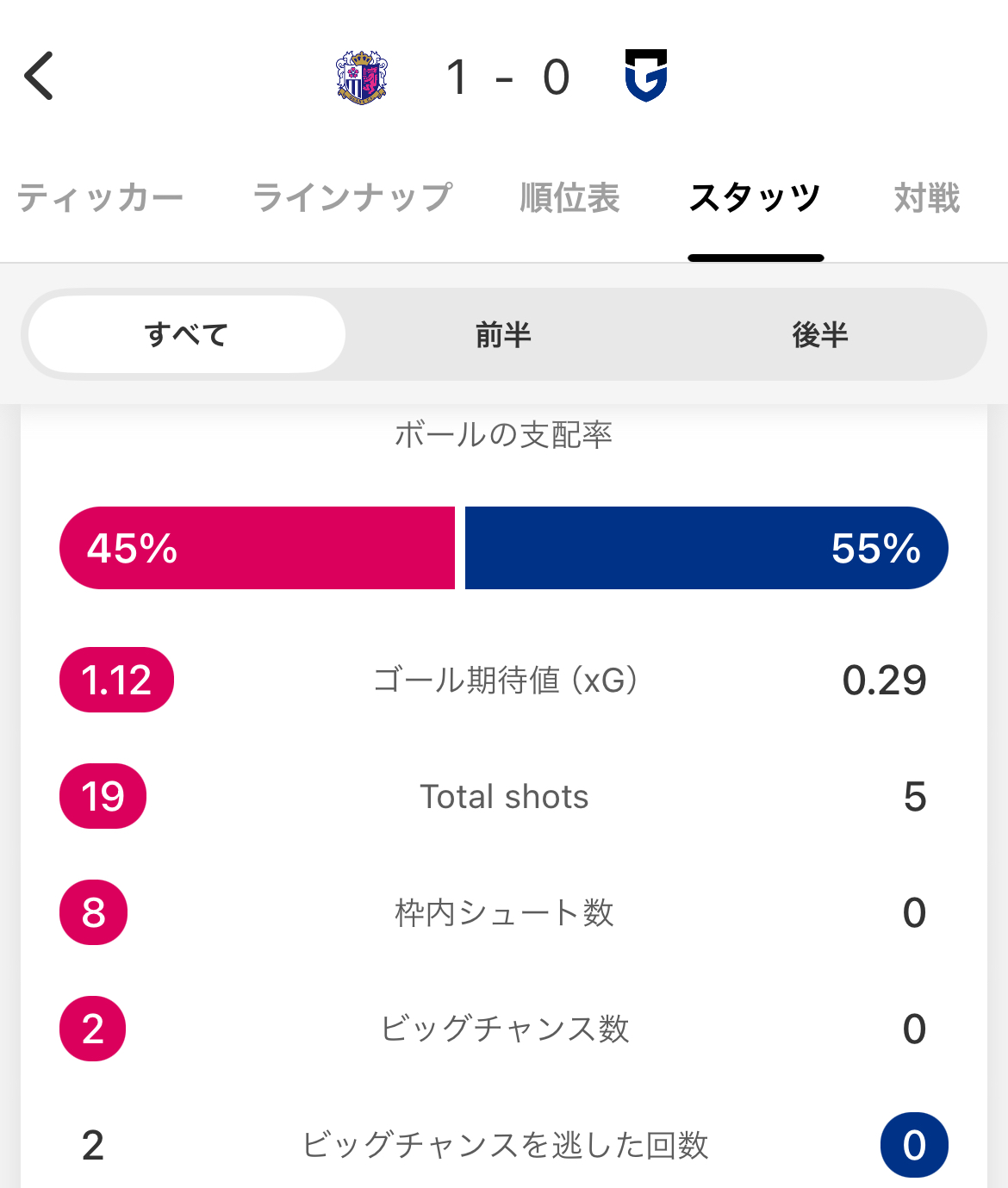
Task: Tap the Cerezo Osaka home team crest
Action: 362,78
